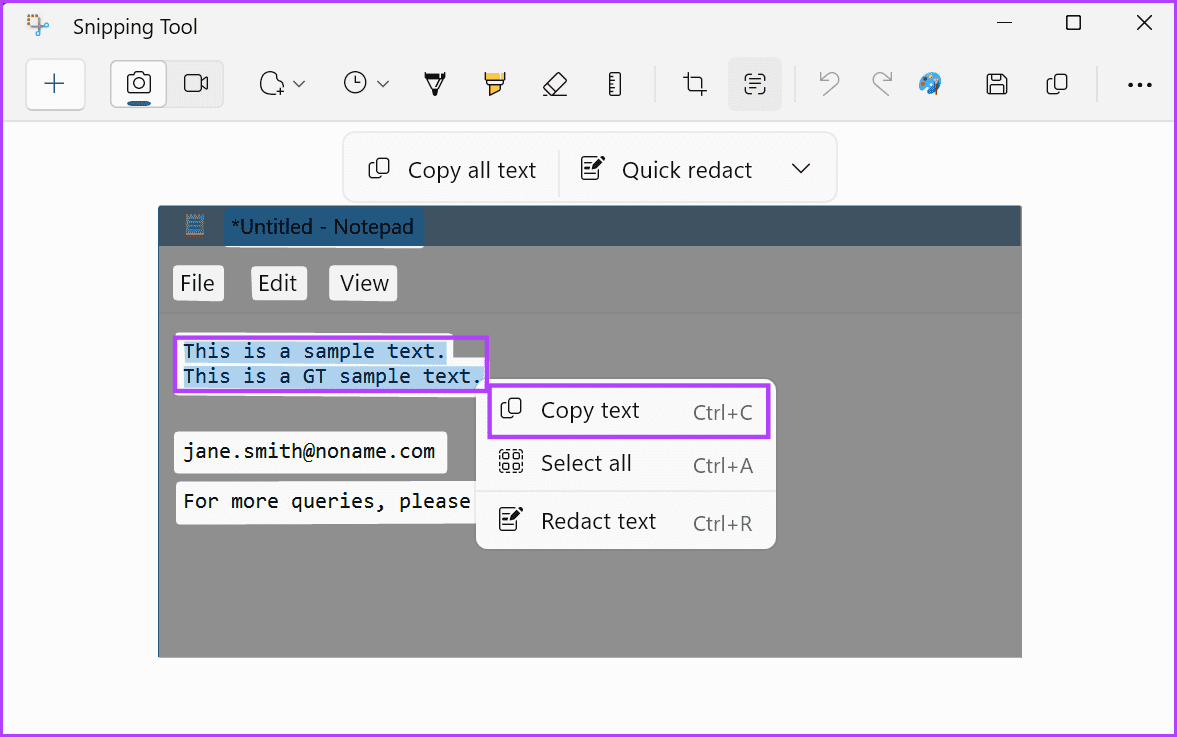Undo the last edit
Image resolution: width=1177 pixels, height=737 pixels.
[828, 84]
